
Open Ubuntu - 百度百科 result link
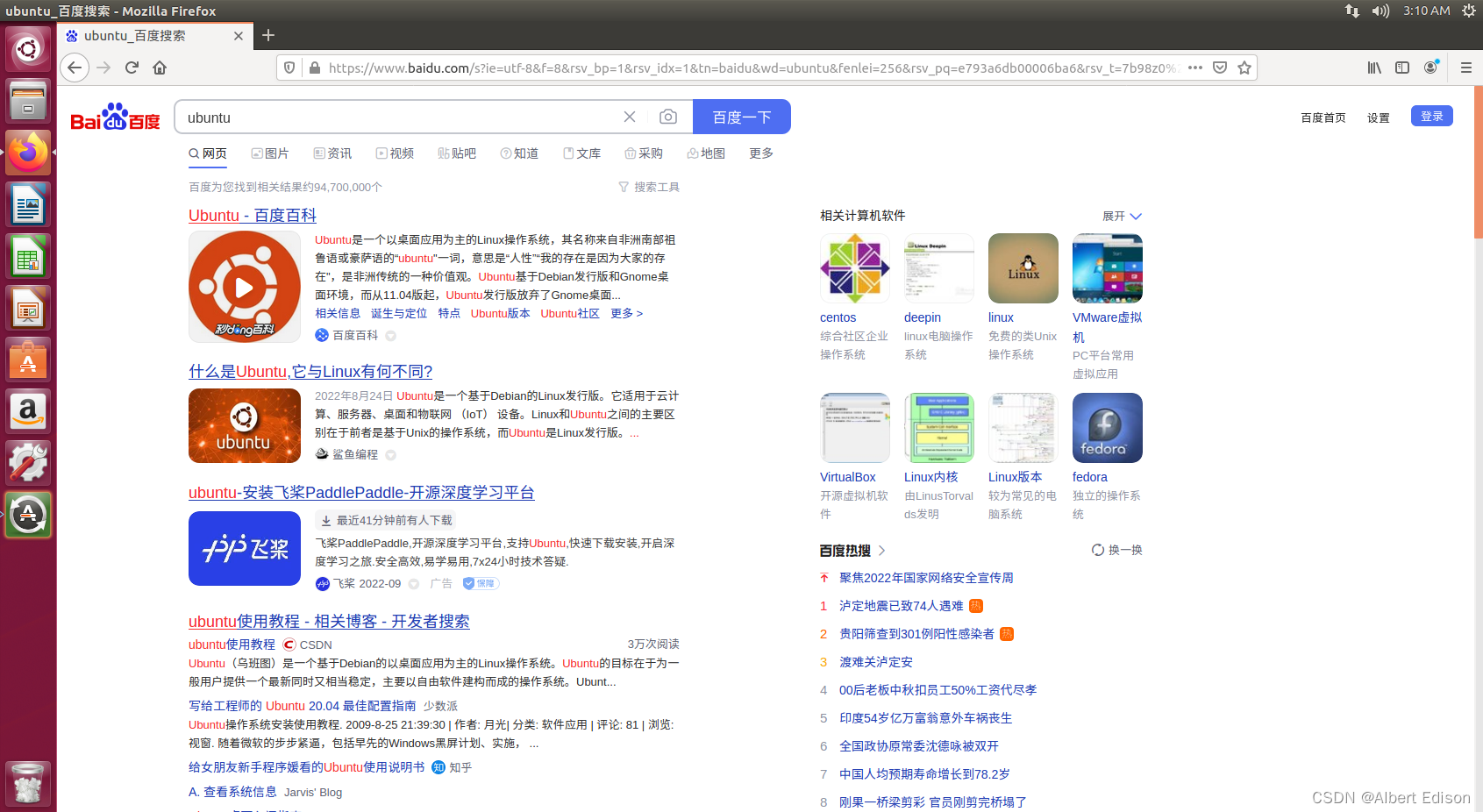(253, 216)
